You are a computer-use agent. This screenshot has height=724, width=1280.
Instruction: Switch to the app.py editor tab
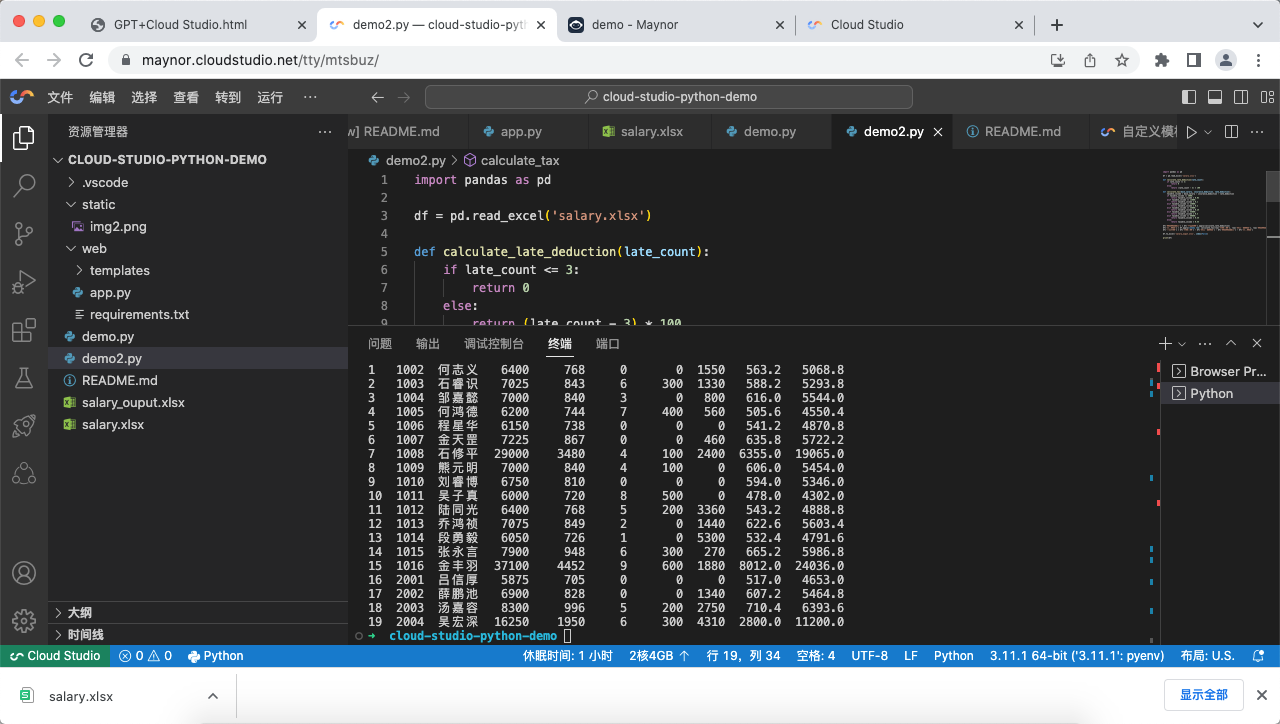point(521,131)
